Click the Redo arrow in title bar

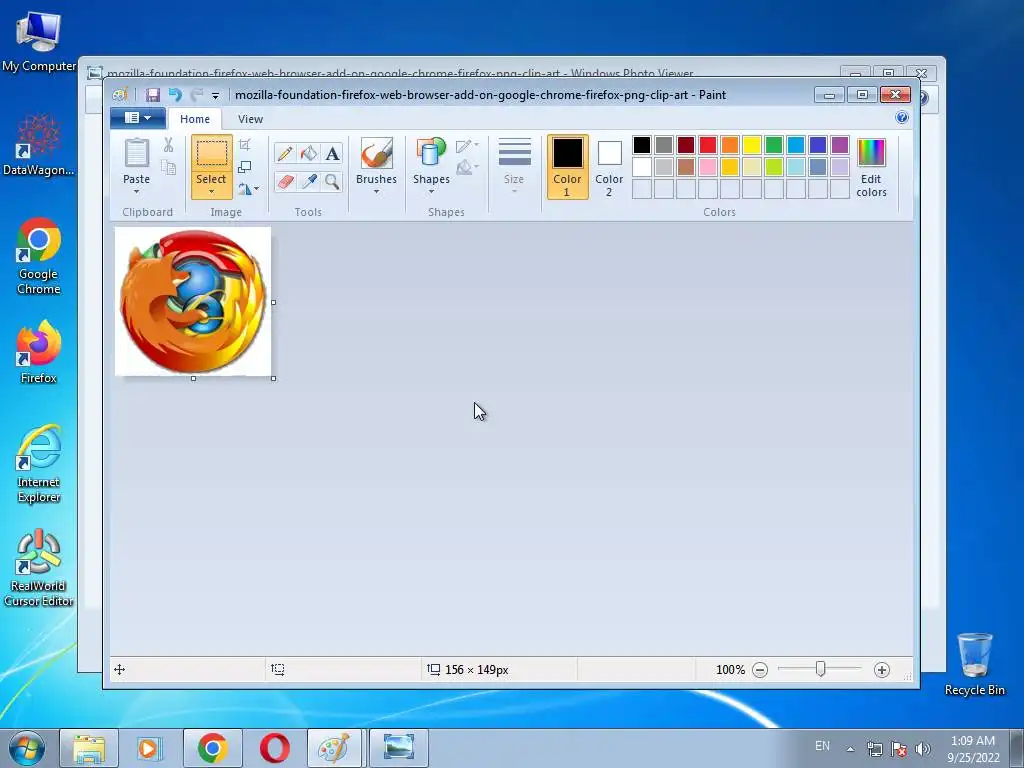pos(197,95)
